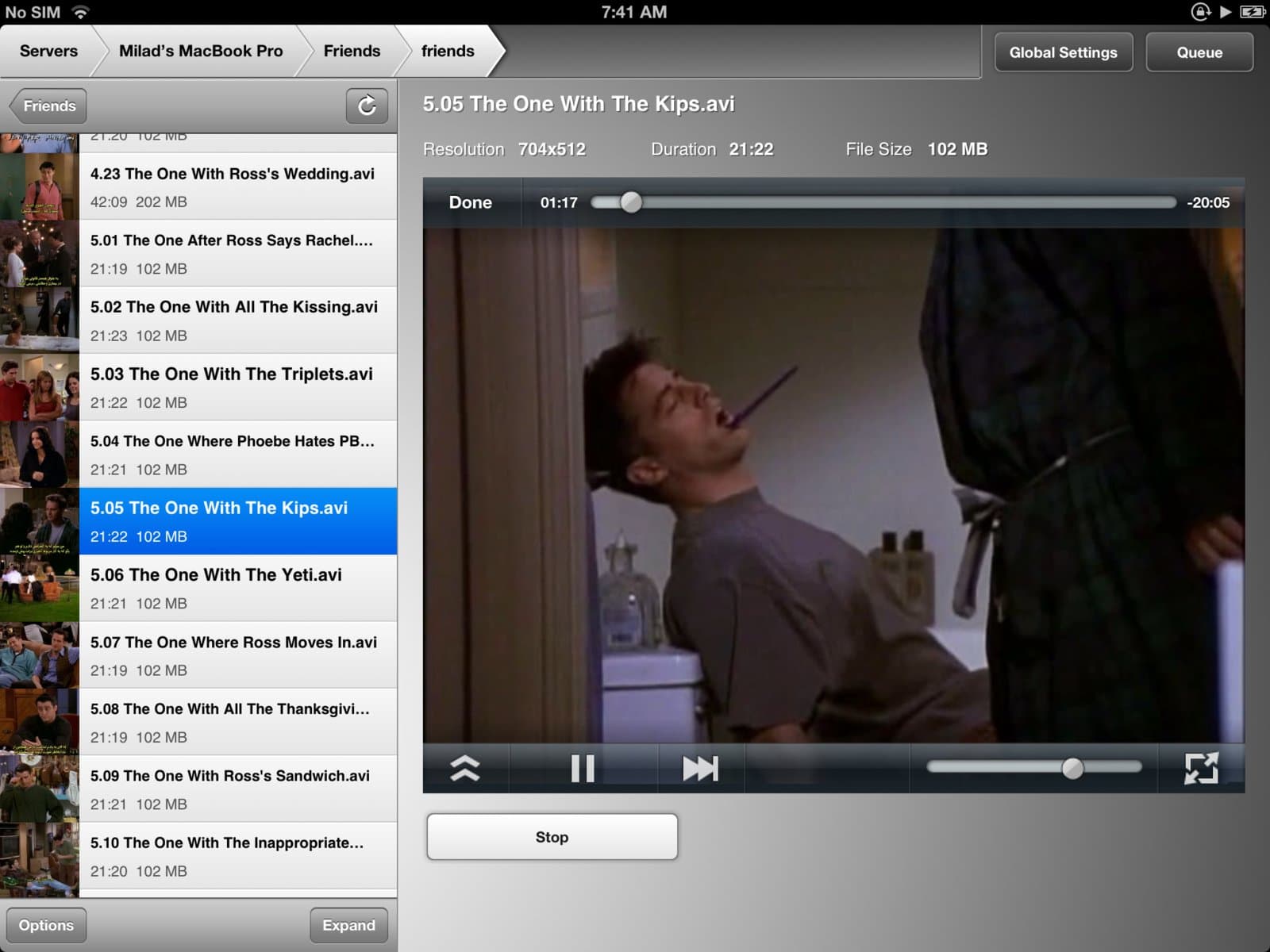Pause the playing video
The image size is (1270, 952).
click(x=582, y=768)
